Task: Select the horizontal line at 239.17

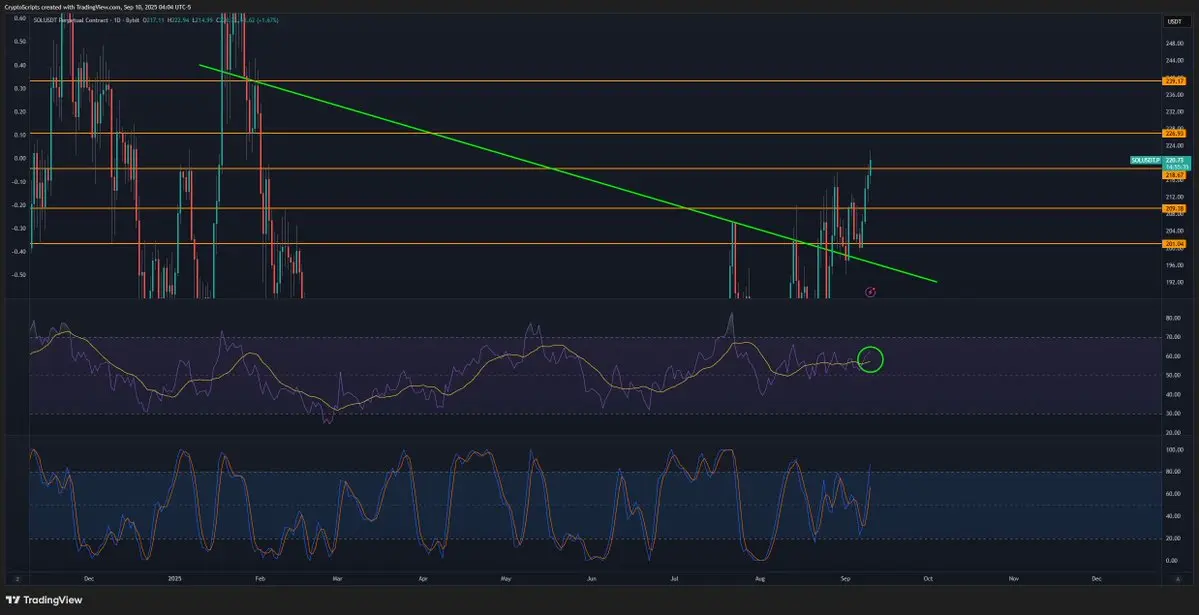Action: (x=595, y=80)
